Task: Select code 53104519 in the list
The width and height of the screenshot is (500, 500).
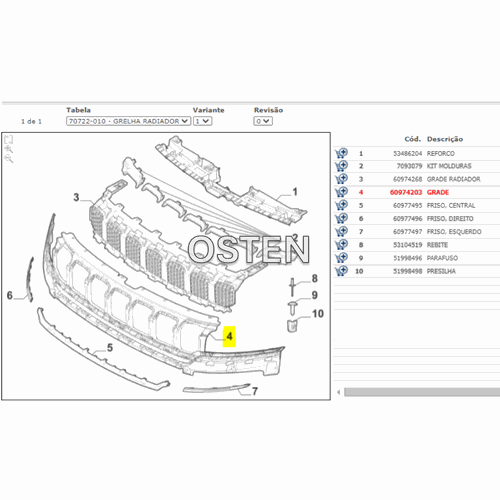Action: click(x=407, y=245)
